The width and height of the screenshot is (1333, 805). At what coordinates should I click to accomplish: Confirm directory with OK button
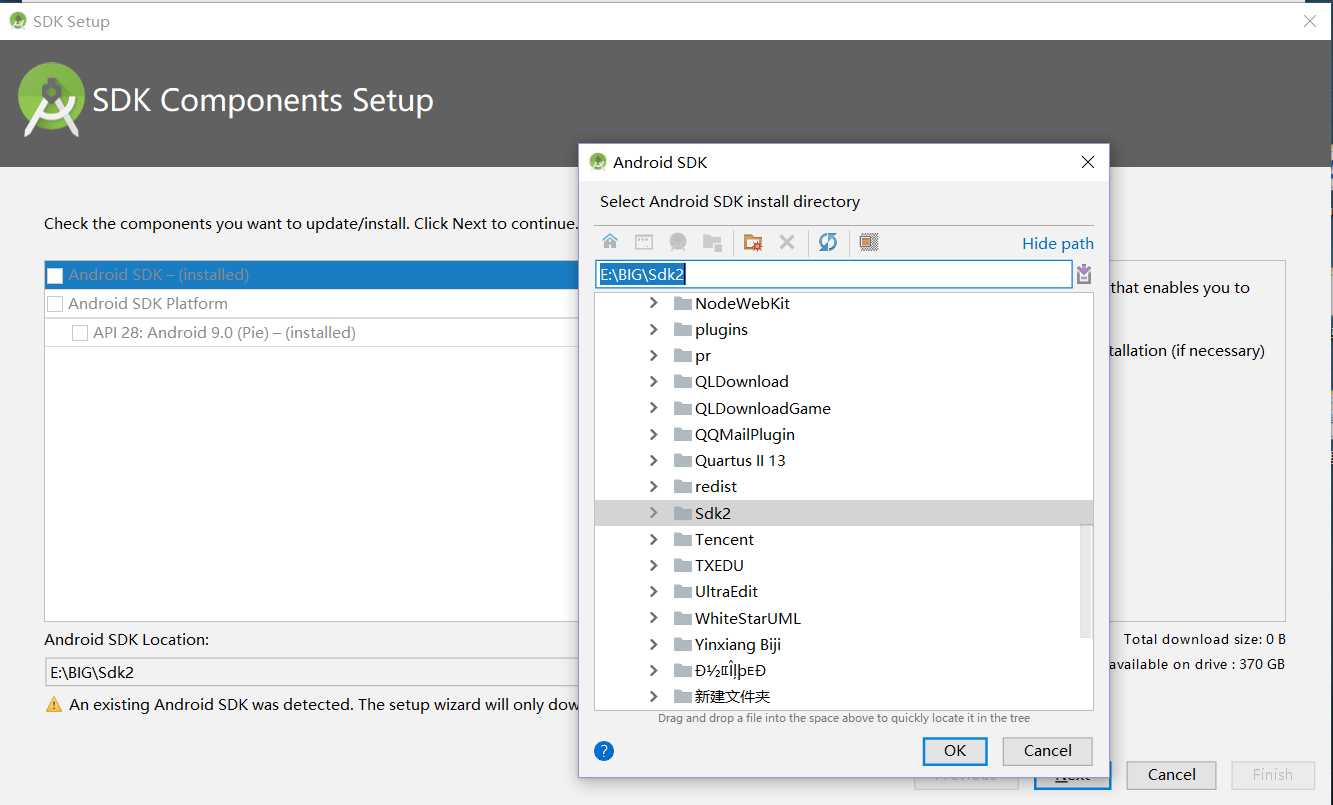click(955, 751)
